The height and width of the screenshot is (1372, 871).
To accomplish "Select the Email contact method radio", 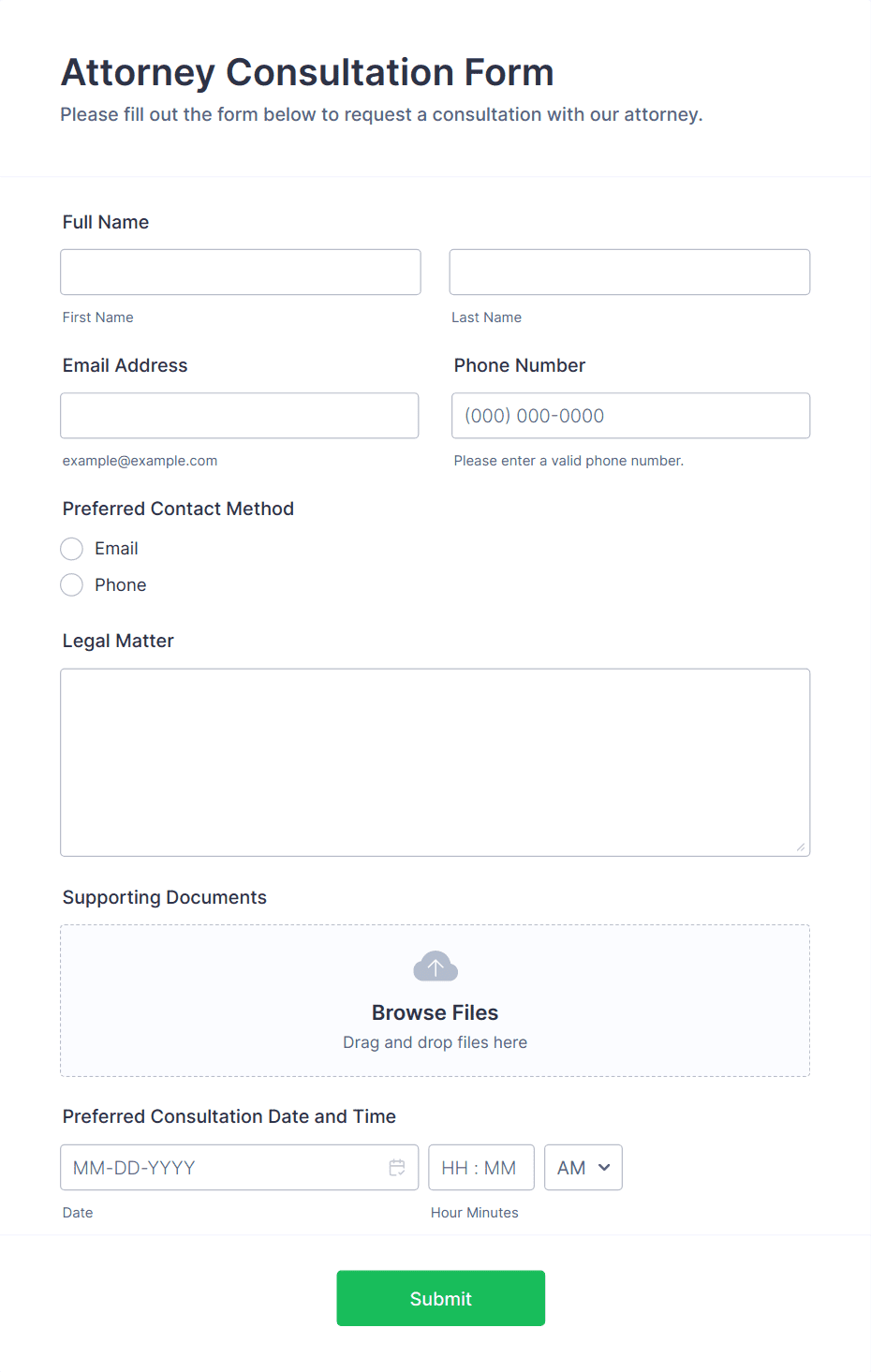I will tap(72, 549).
